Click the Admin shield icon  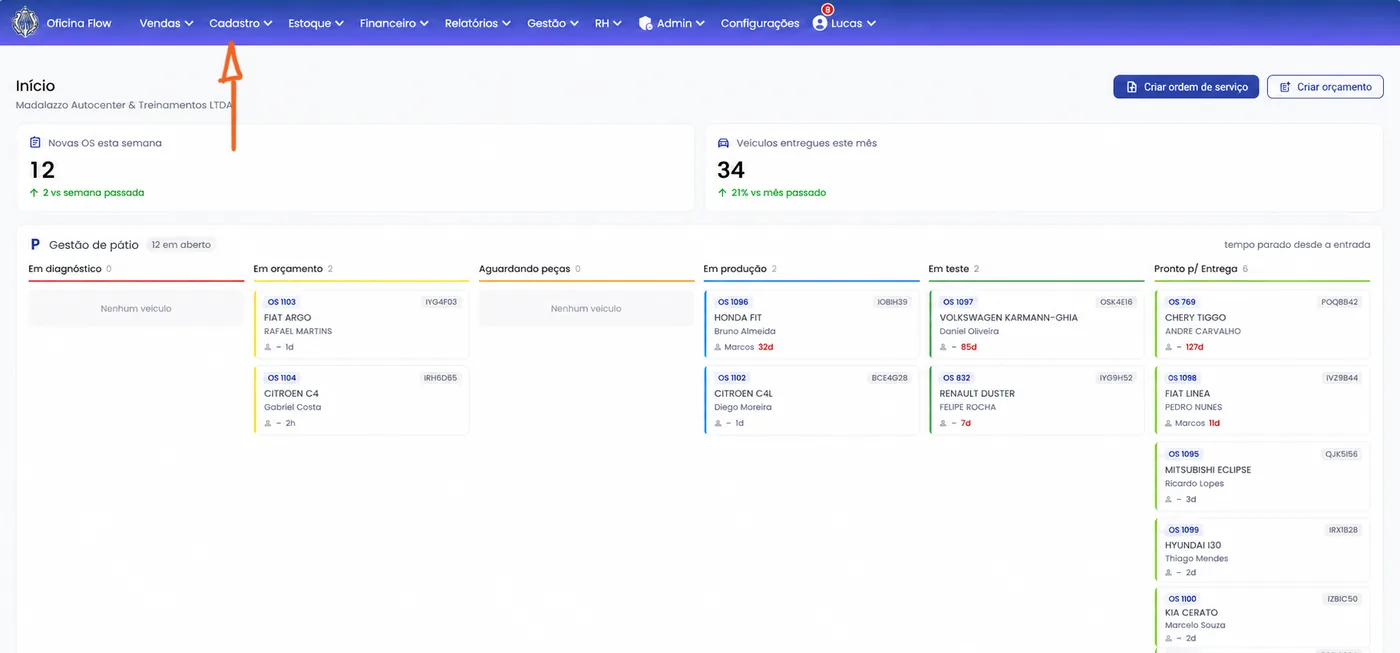pos(645,23)
